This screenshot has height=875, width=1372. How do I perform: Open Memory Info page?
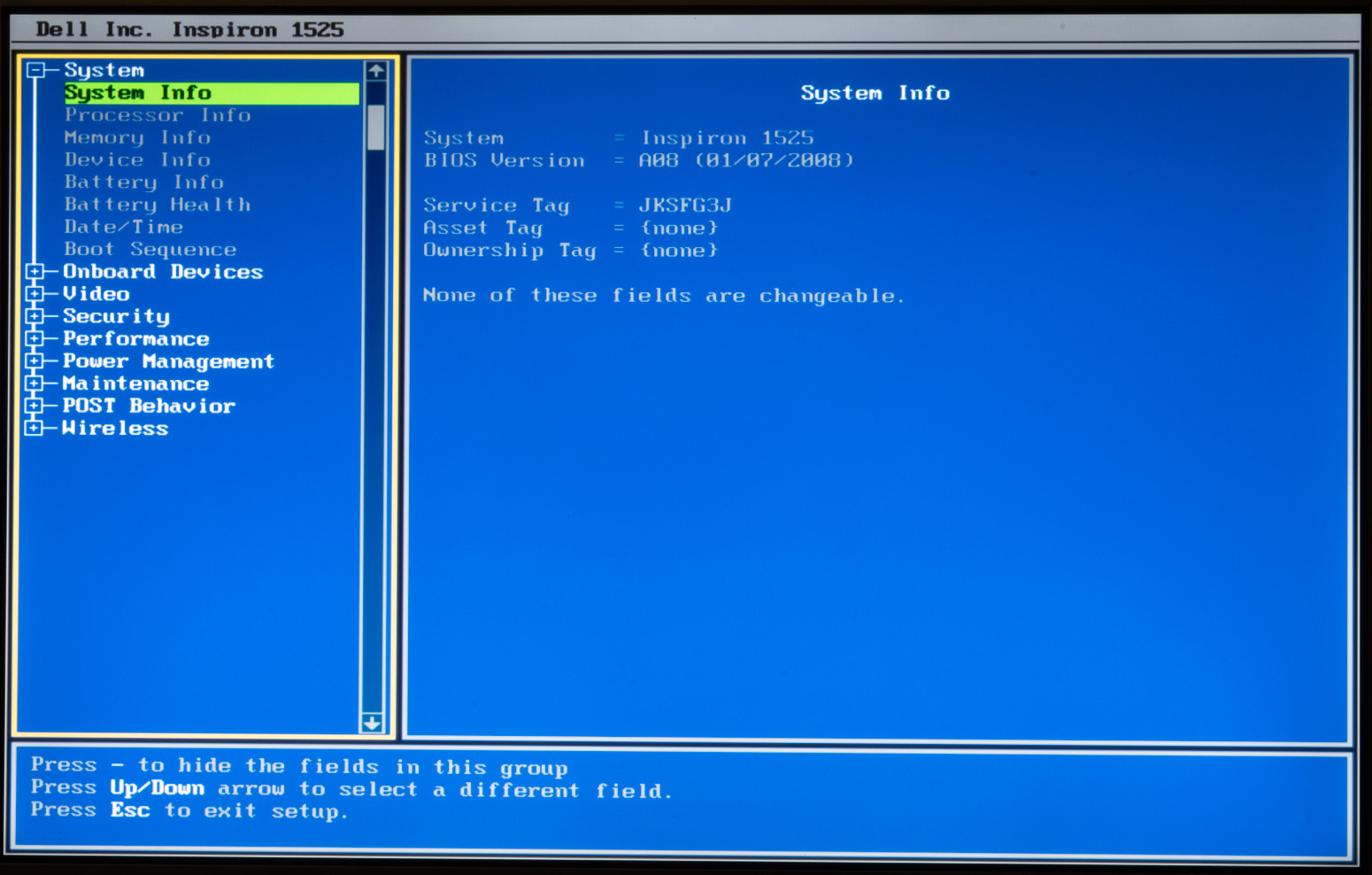tap(137, 137)
